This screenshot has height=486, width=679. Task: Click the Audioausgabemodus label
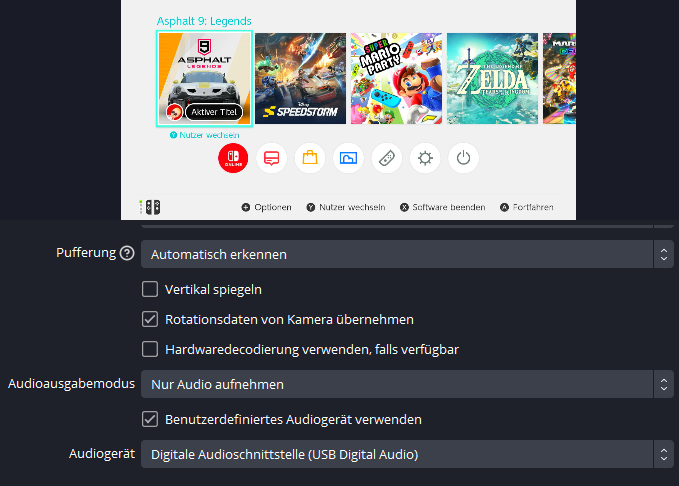click(x=71, y=384)
